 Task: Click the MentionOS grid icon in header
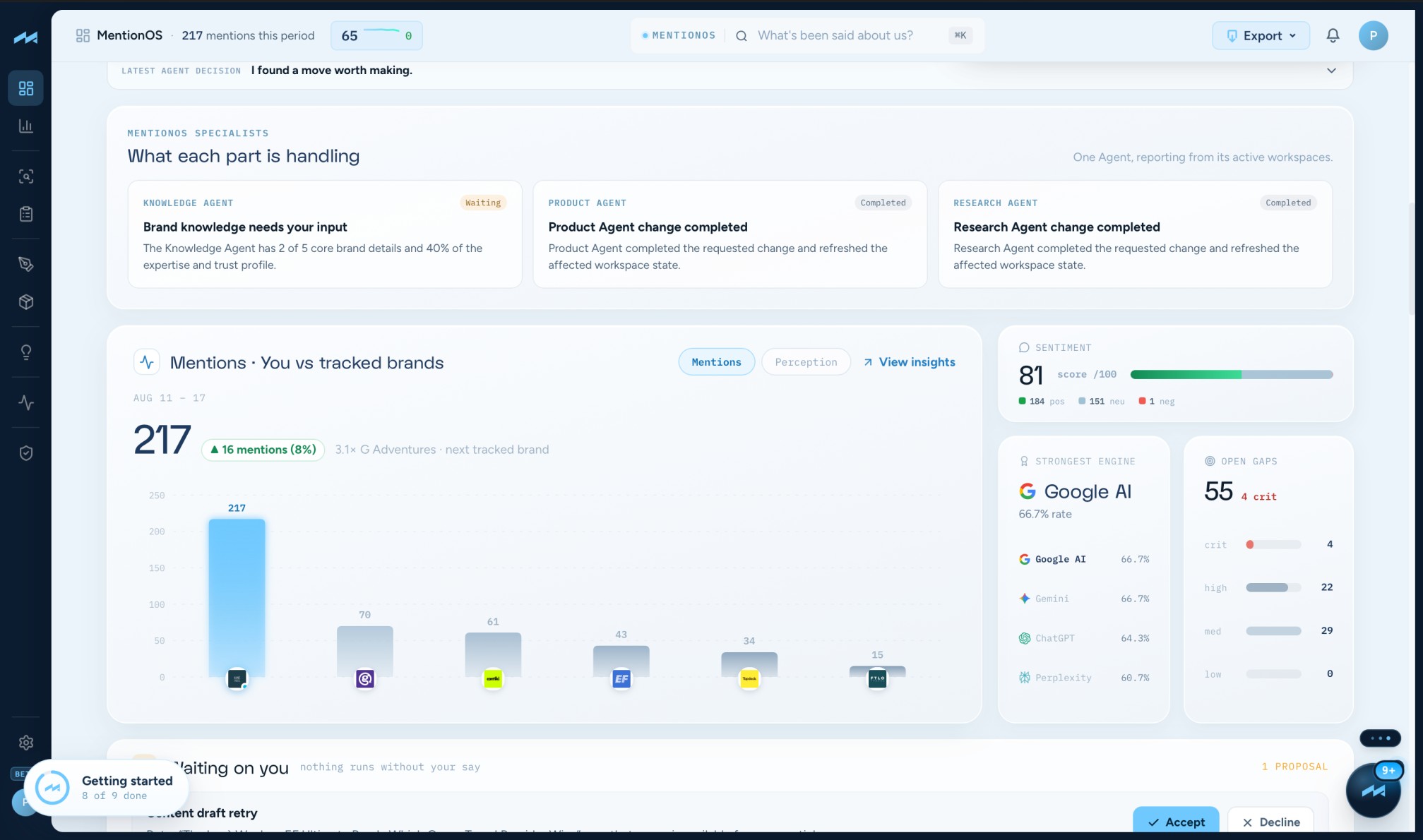[x=83, y=35]
